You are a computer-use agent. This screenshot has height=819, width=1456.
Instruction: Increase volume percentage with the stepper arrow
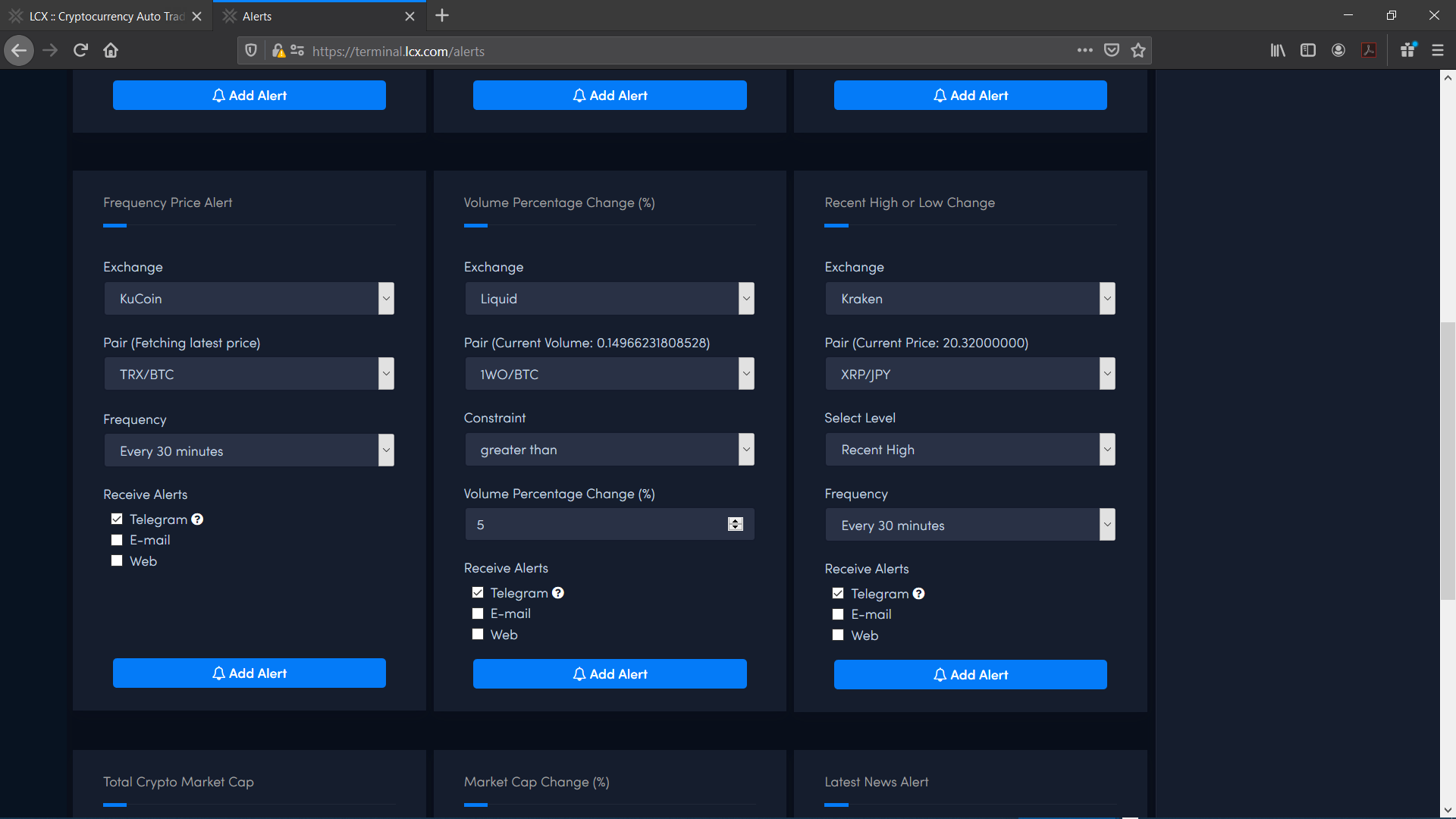pyautogui.click(x=735, y=520)
